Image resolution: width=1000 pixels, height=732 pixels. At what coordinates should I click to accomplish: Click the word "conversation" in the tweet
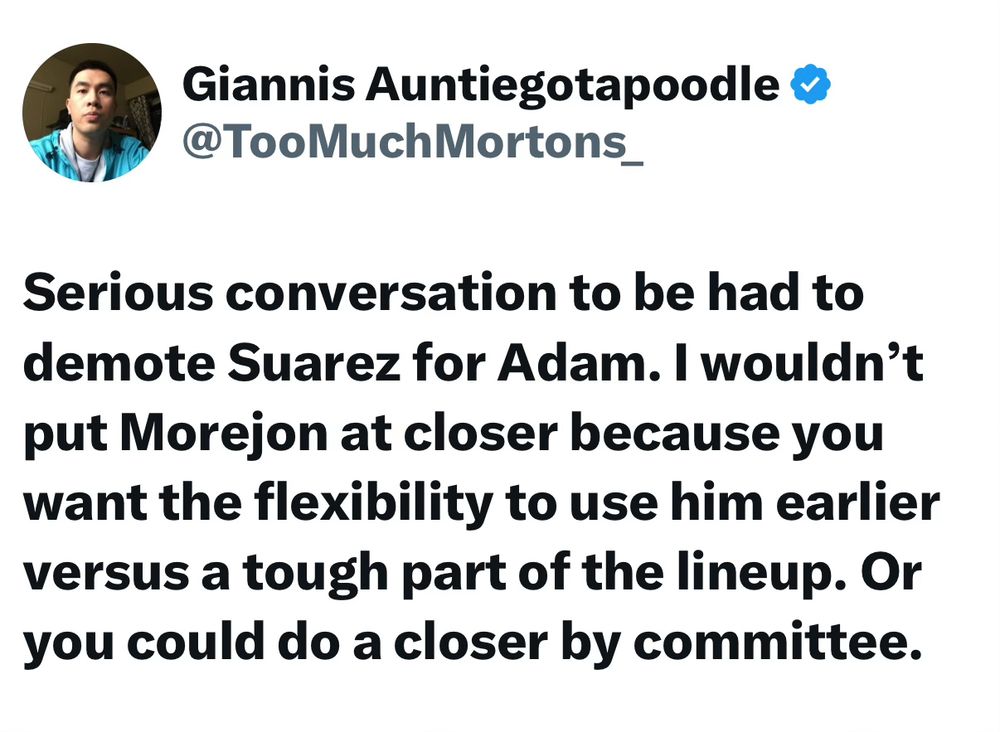tap(391, 294)
